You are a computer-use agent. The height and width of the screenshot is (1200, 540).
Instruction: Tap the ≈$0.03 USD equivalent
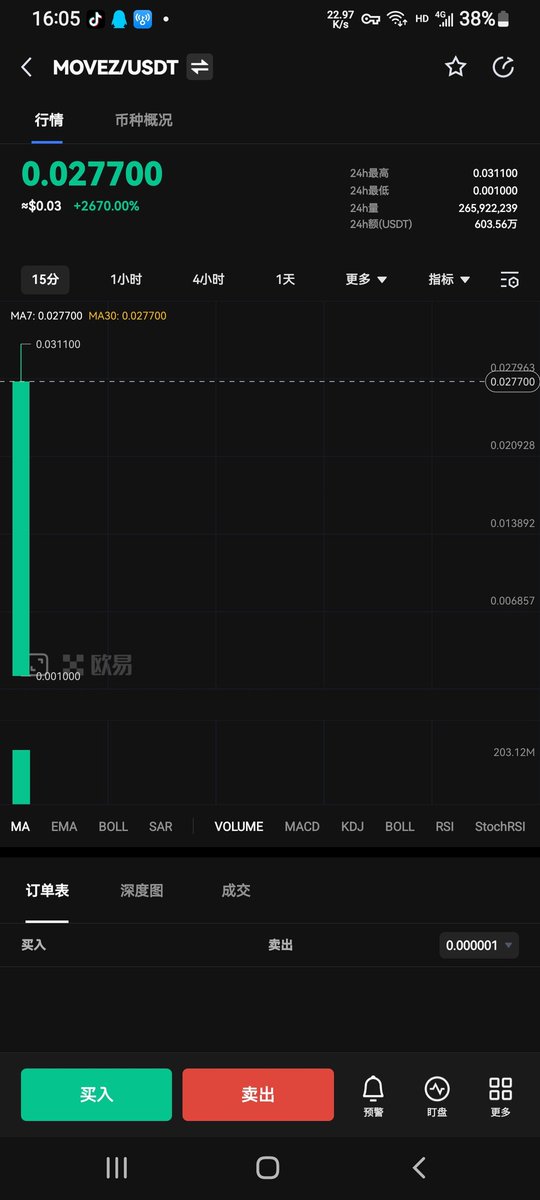point(41,206)
